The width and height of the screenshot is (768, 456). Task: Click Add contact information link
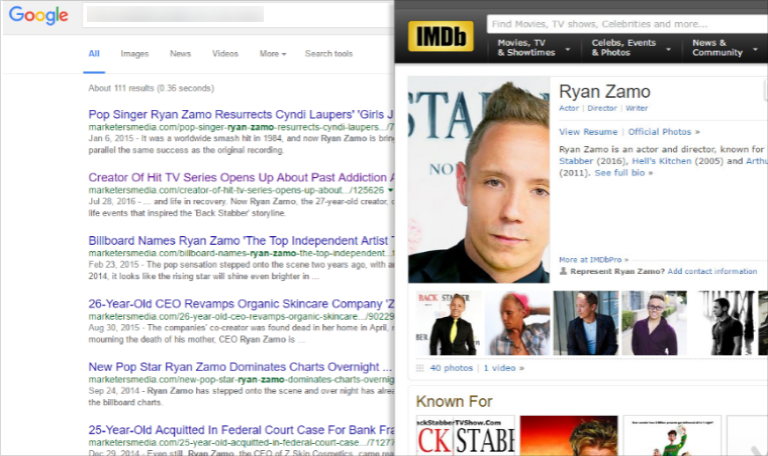click(x=712, y=271)
